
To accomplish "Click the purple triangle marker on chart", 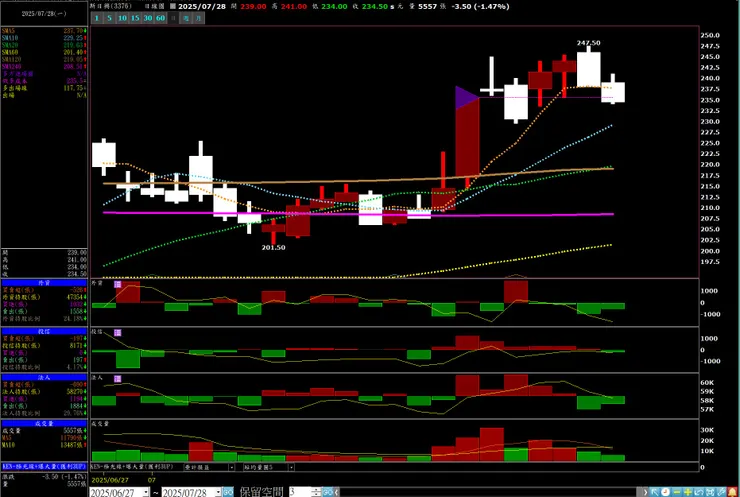I will 466,98.
